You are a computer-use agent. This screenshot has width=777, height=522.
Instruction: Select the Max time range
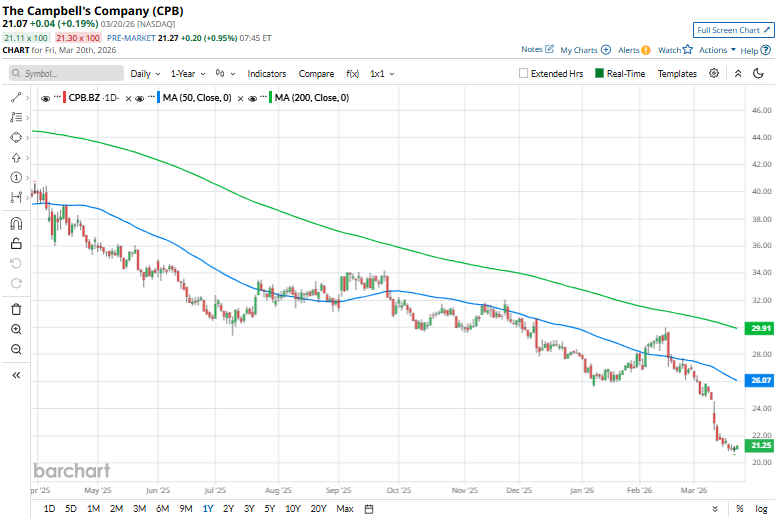point(345,509)
